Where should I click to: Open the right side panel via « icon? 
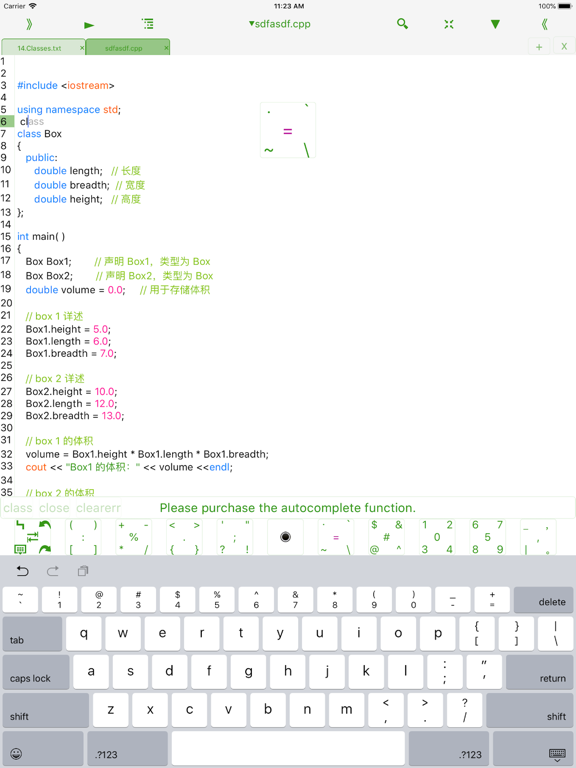[x=544, y=24]
